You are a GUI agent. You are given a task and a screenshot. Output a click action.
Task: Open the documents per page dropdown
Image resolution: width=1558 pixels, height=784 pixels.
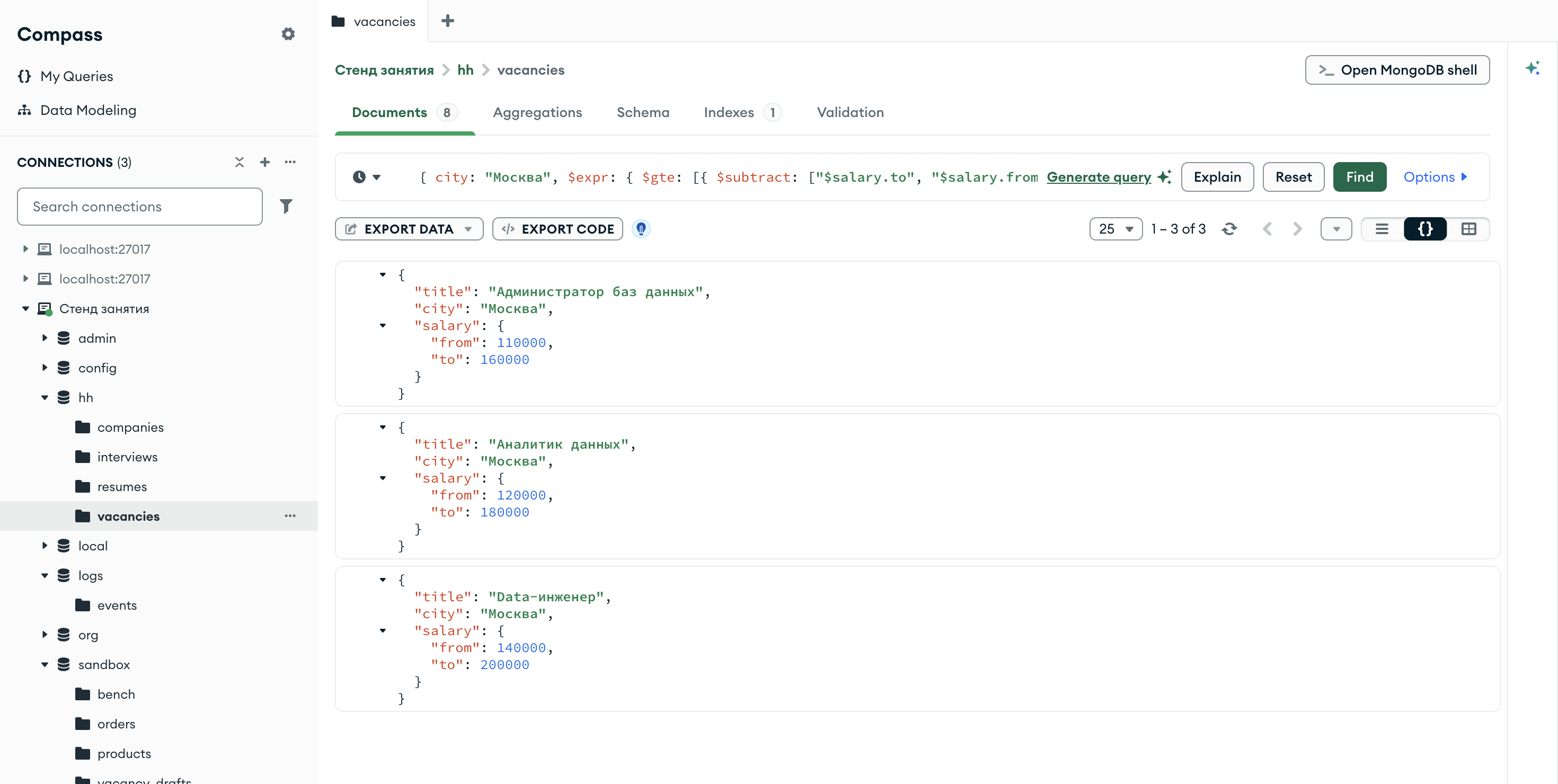coord(1116,229)
